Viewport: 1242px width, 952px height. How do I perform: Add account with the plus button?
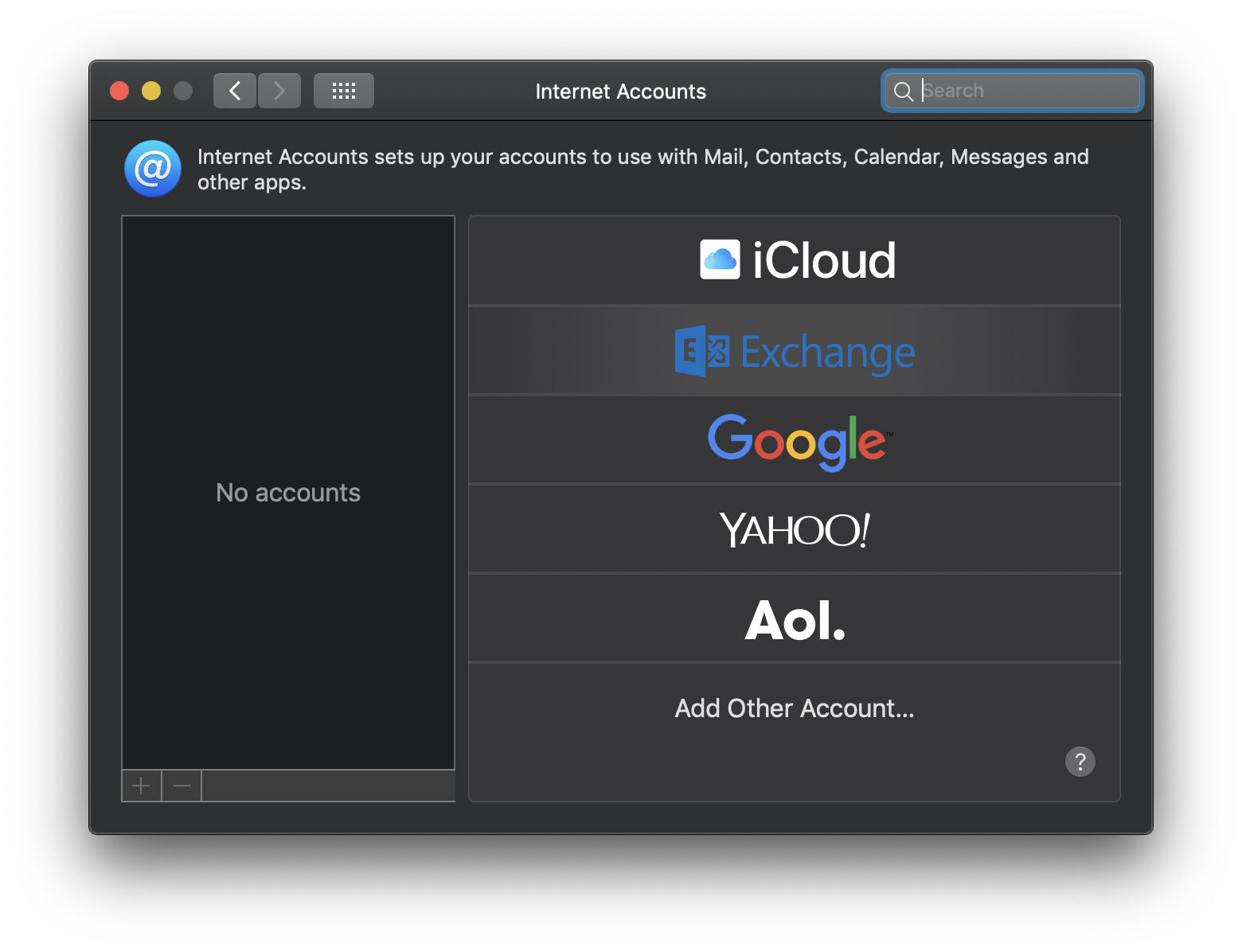(x=142, y=786)
